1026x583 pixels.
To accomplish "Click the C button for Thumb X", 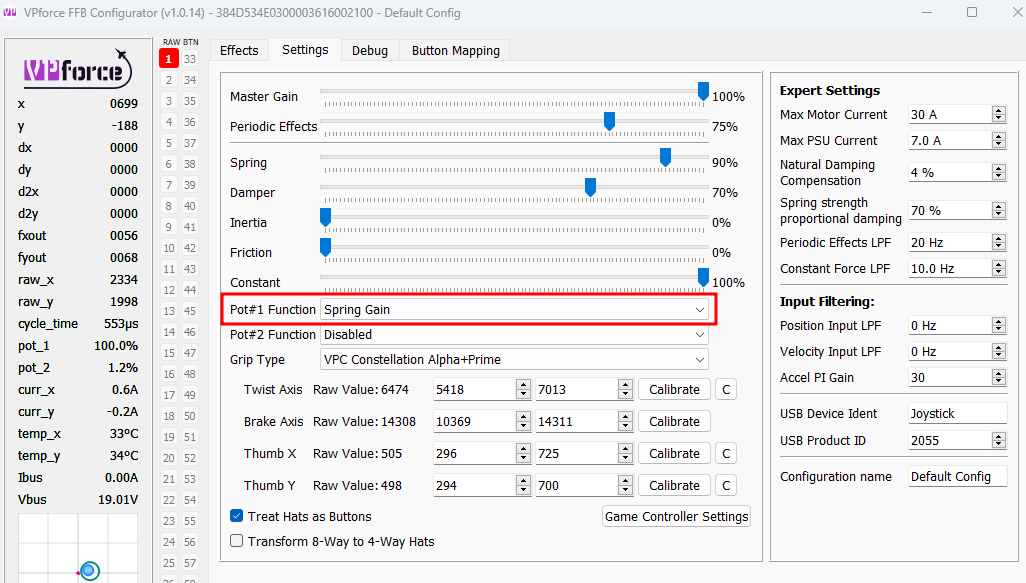I will point(726,453).
